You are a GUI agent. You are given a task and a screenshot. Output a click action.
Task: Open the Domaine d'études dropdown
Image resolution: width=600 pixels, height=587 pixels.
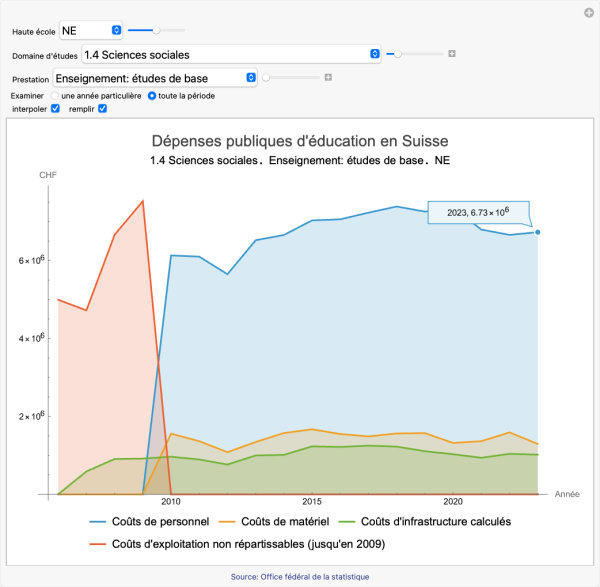pyautogui.click(x=231, y=54)
